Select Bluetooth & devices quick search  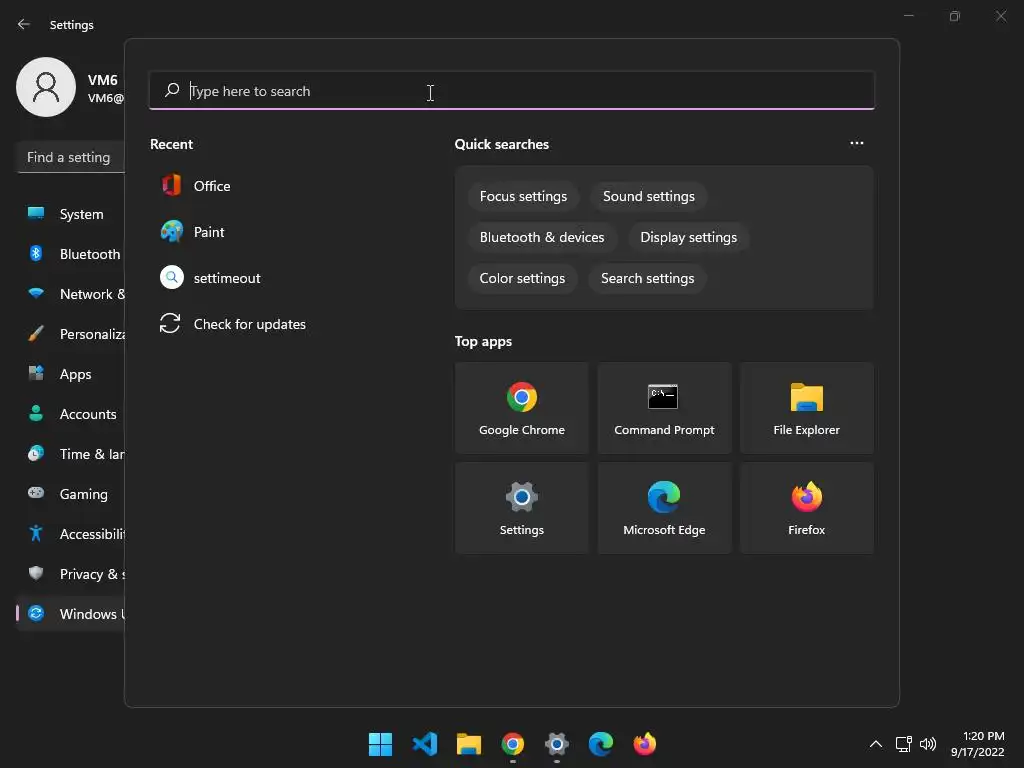click(542, 238)
